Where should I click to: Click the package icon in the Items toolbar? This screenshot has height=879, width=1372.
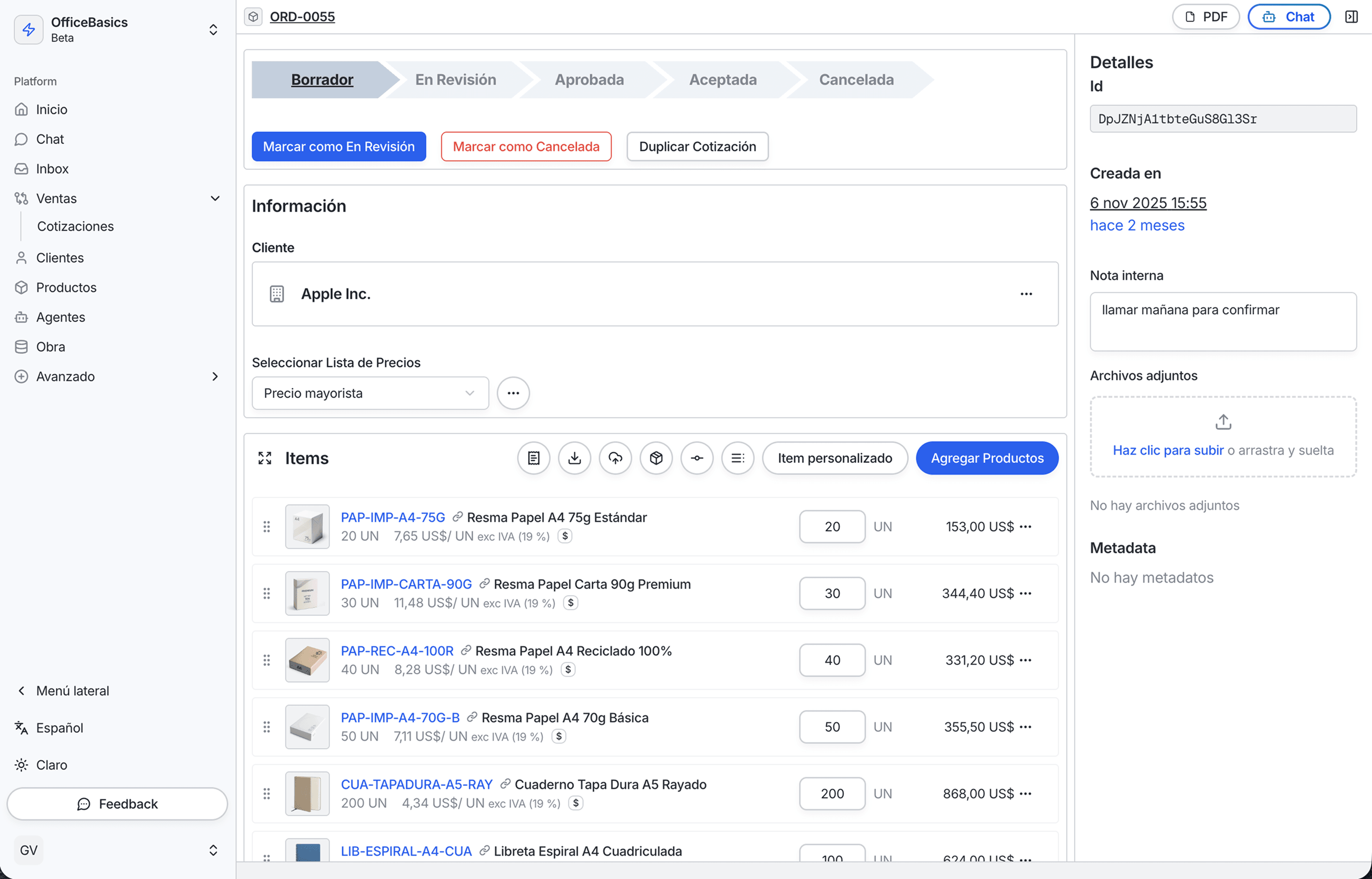point(656,458)
